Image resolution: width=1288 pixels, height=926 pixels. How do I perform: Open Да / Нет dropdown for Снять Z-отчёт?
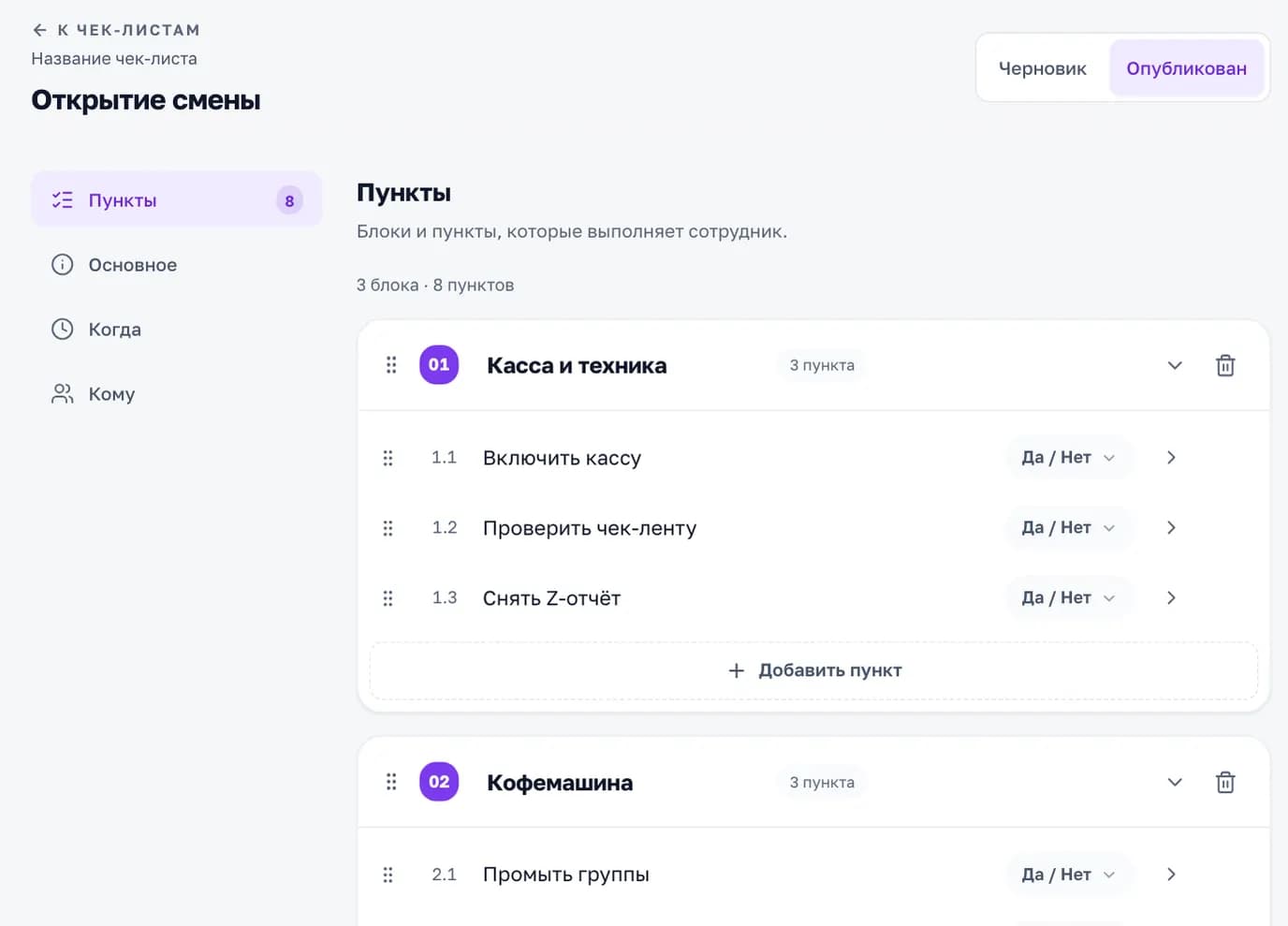pyautogui.click(x=1069, y=598)
